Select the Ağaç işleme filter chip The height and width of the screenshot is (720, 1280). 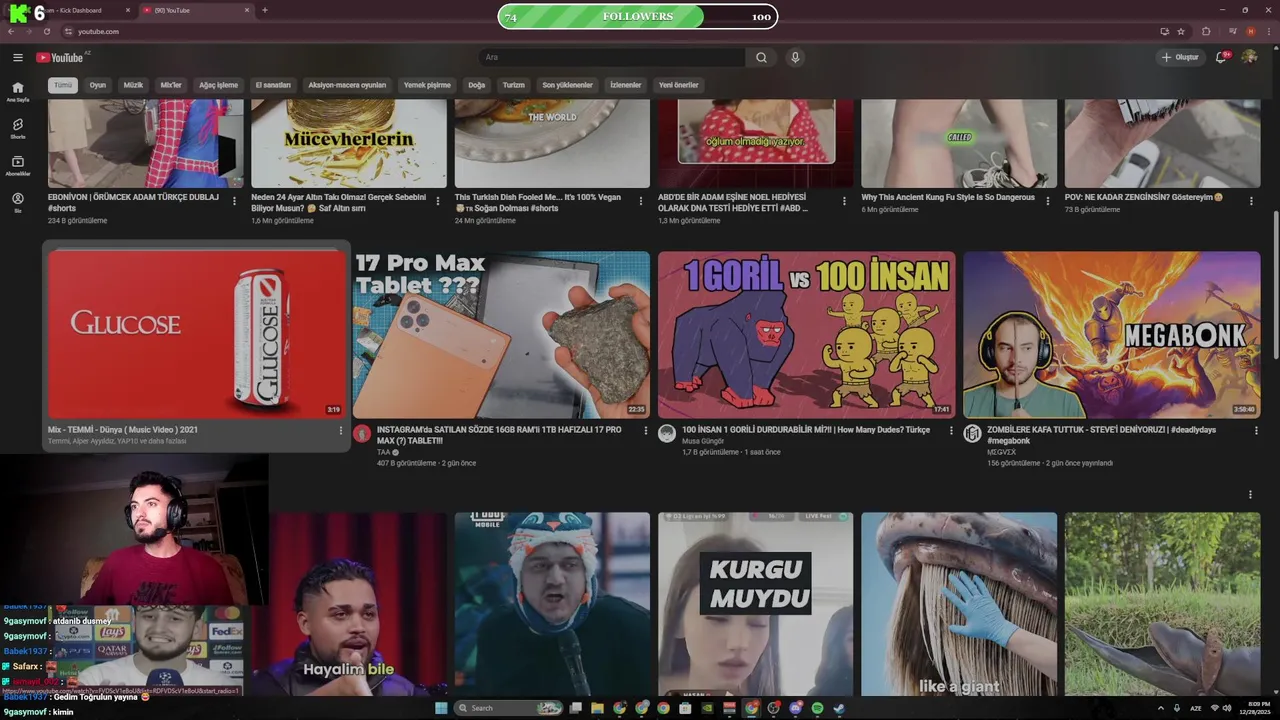point(218,85)
